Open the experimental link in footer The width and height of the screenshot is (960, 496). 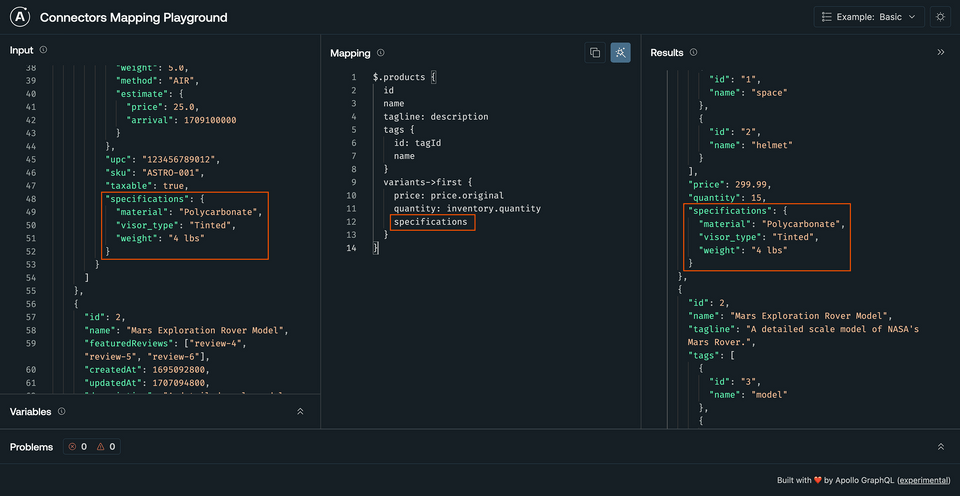click(x=924, y=481)
